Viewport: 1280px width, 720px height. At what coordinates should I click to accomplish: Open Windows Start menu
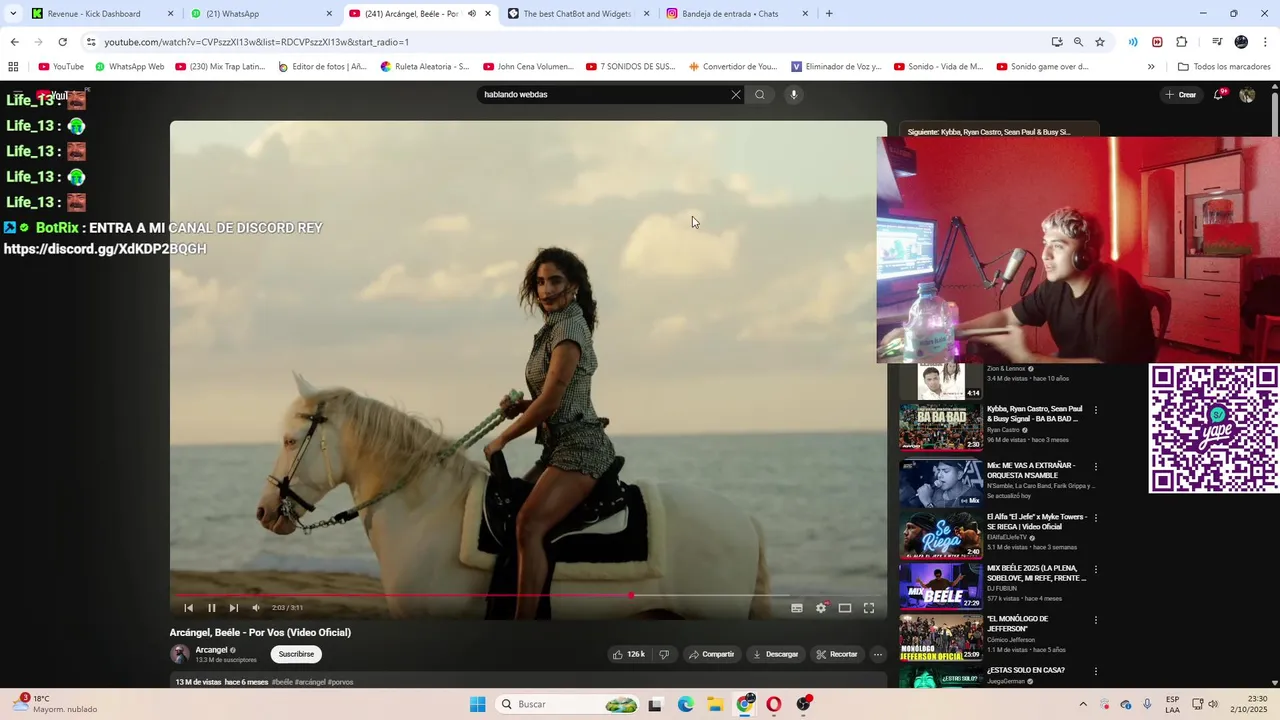pyautogui.click(x=478, y=705)
